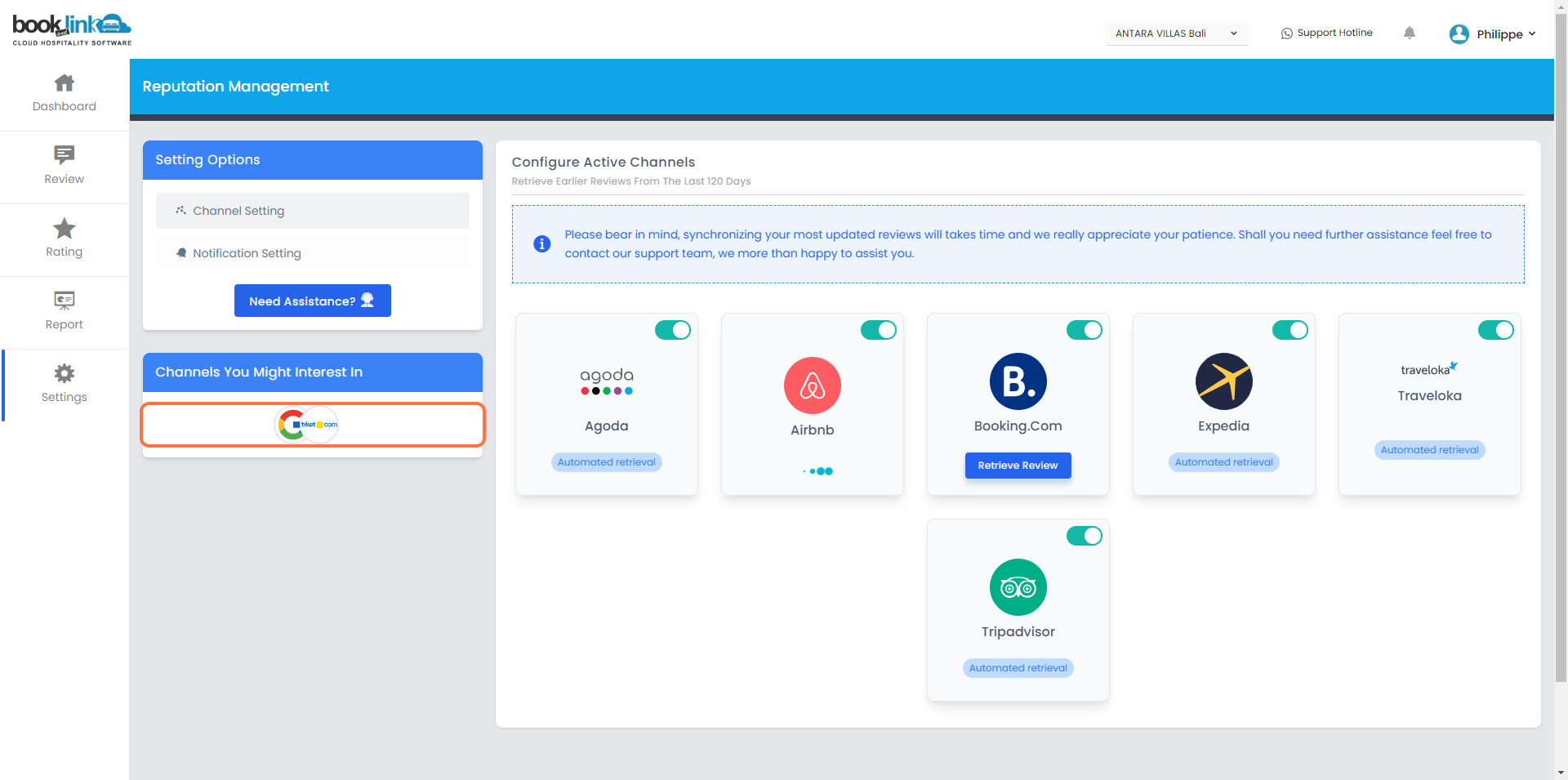Open Channel Setting option
The width and height of the screenshot is (1568, 780).
coord(313,211)
